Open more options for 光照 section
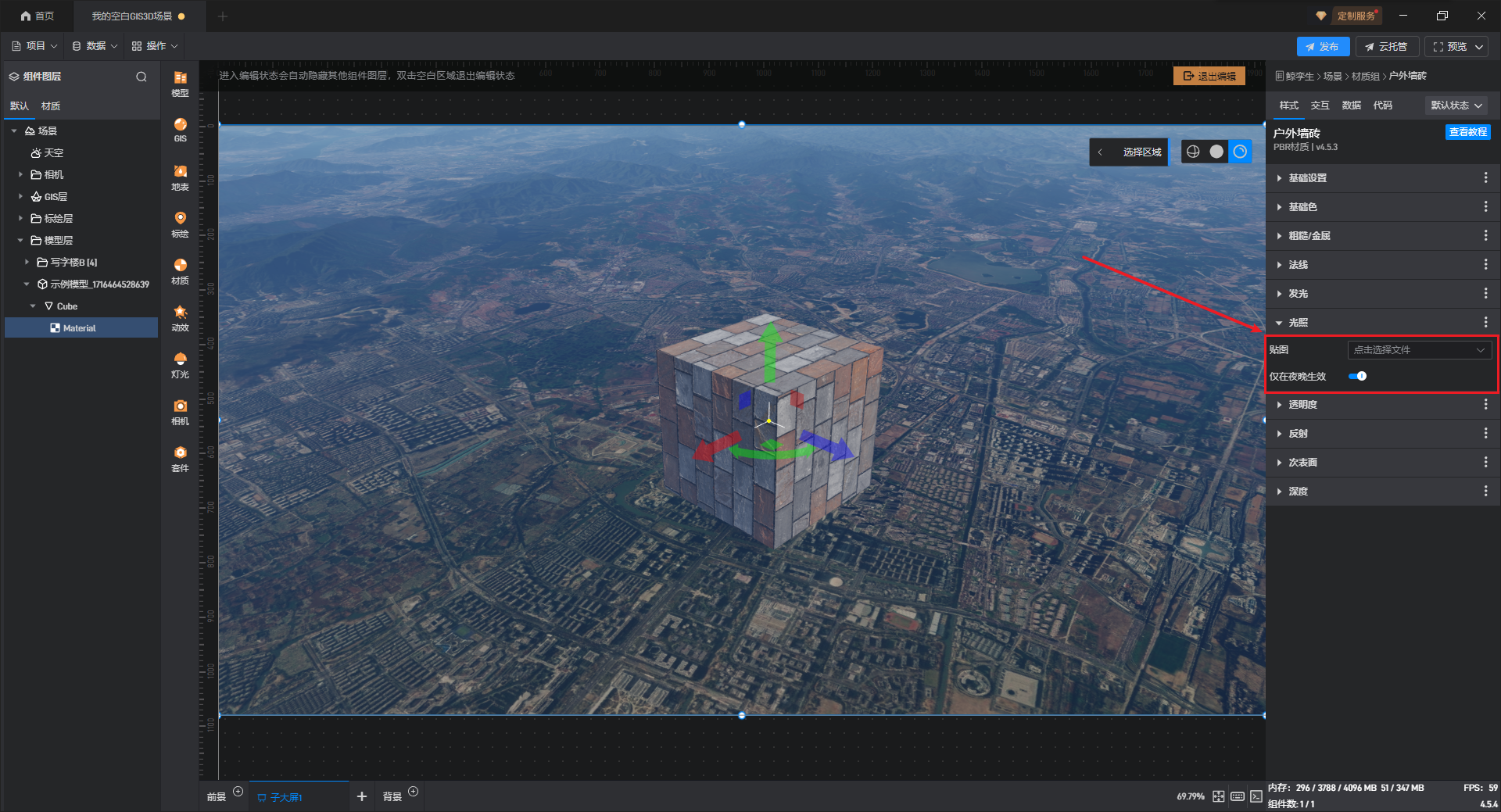The image size is (1501, 812). click(1485, 322)
